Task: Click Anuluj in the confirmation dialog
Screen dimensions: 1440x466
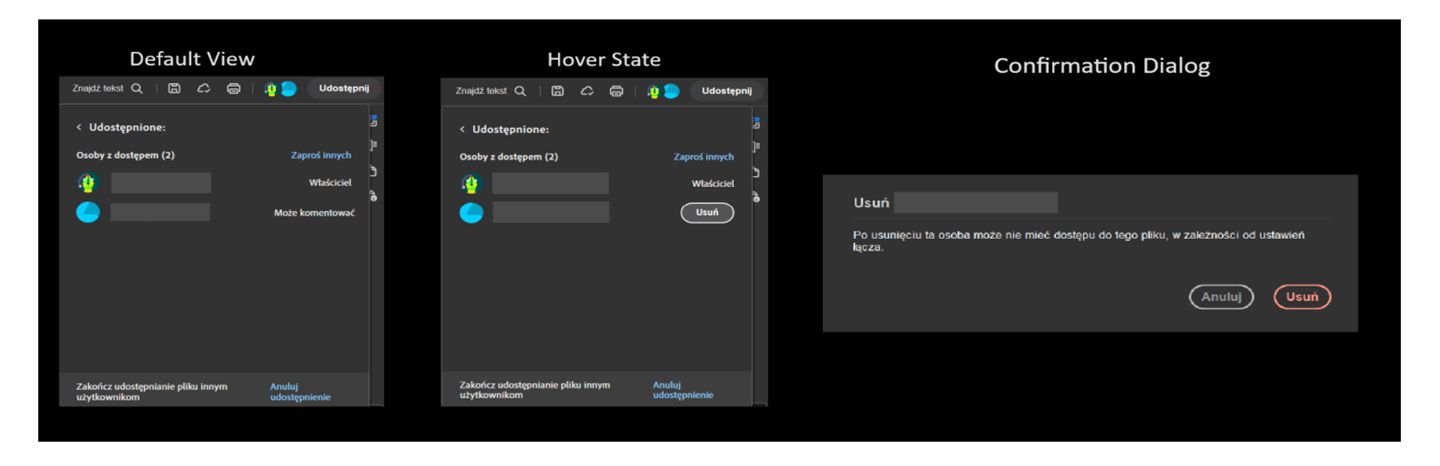Action: point(1221,297)
